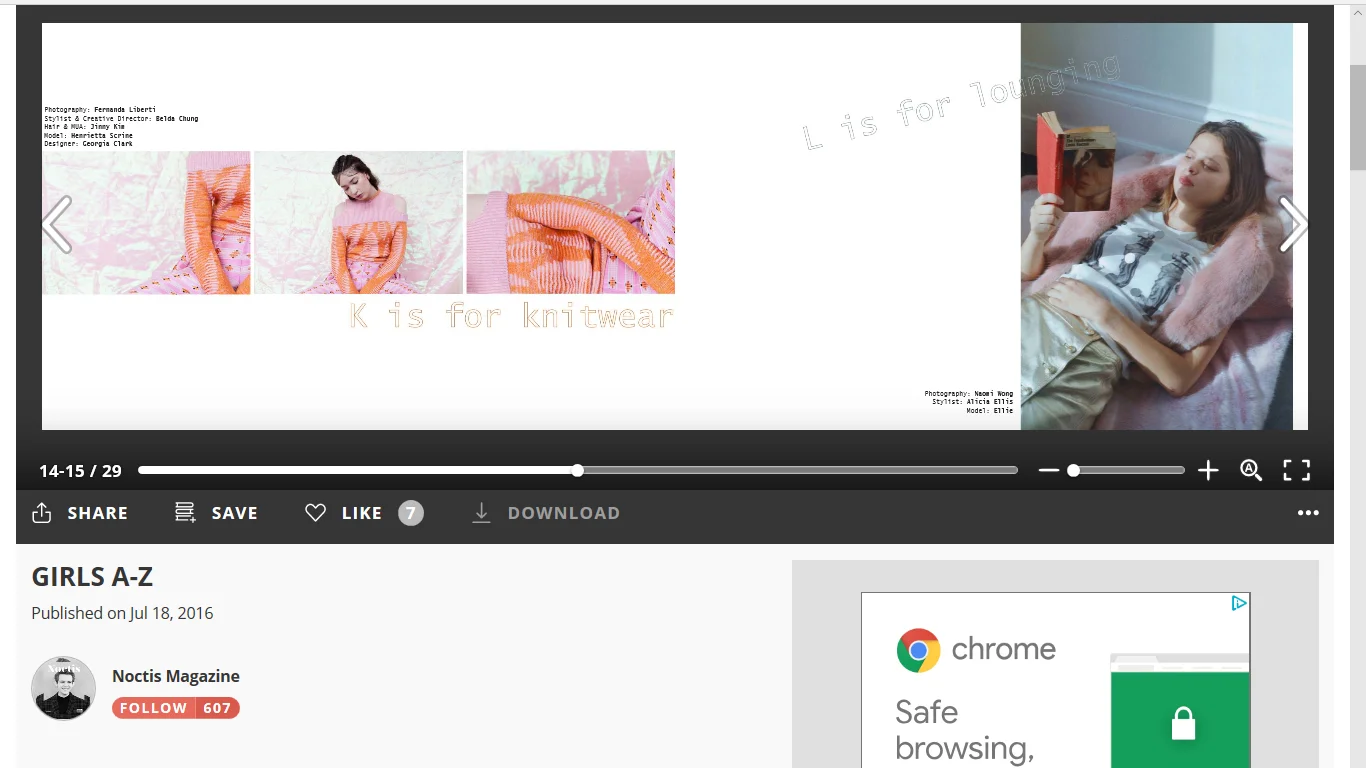The image size is (1366, 768).
Task: Click the zoom in plus icon
Action: [1208, 470]
